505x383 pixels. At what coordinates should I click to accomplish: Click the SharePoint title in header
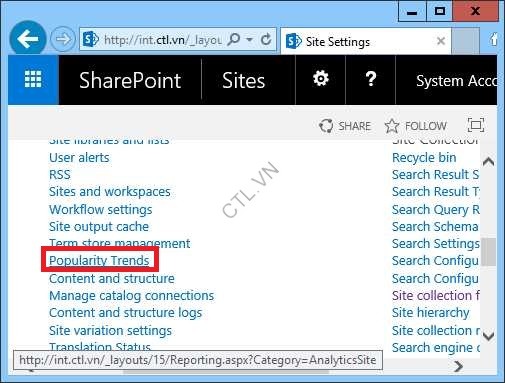(x=130, y=80)
